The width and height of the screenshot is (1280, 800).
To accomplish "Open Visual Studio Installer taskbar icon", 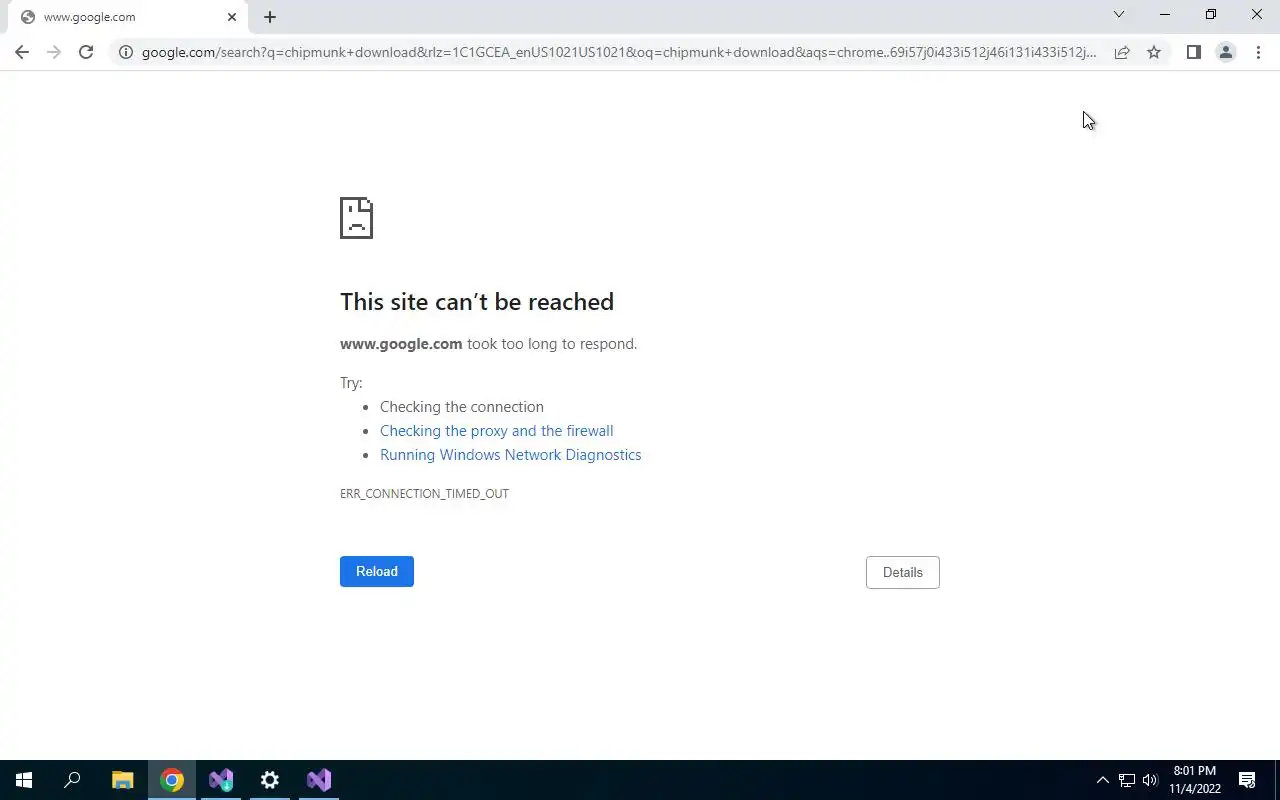I will click(x=221, y=780).
